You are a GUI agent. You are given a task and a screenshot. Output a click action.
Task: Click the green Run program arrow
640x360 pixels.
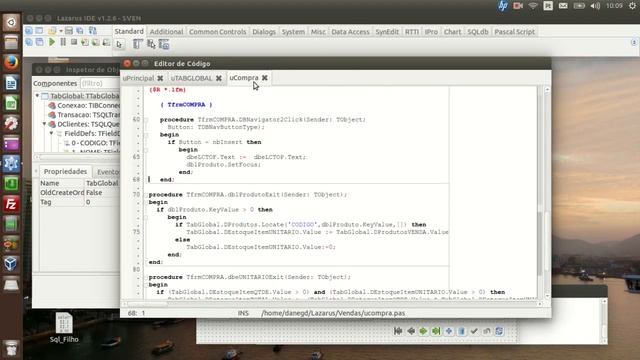[52, 42]
